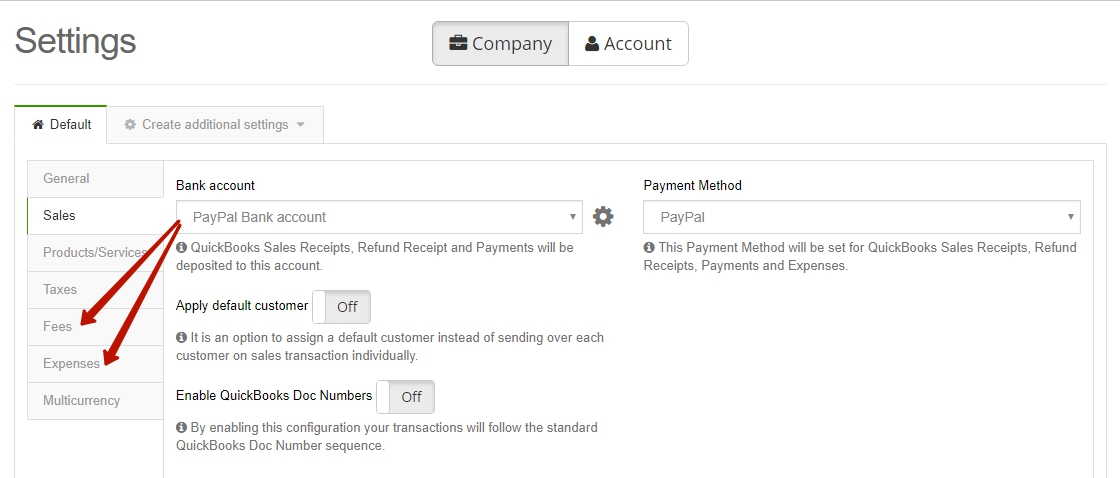Open the Expenses settings section
This screenshot has width=1120, height=478.
pyautogui.click(x=96, y=364)
